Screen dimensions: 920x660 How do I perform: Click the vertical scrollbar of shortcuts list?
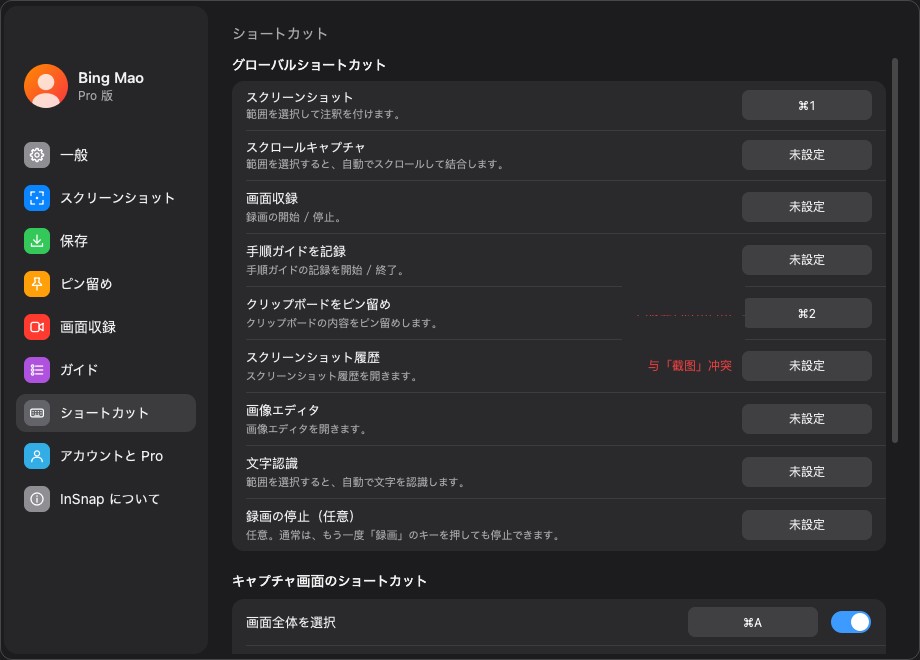tap(895, 251)
